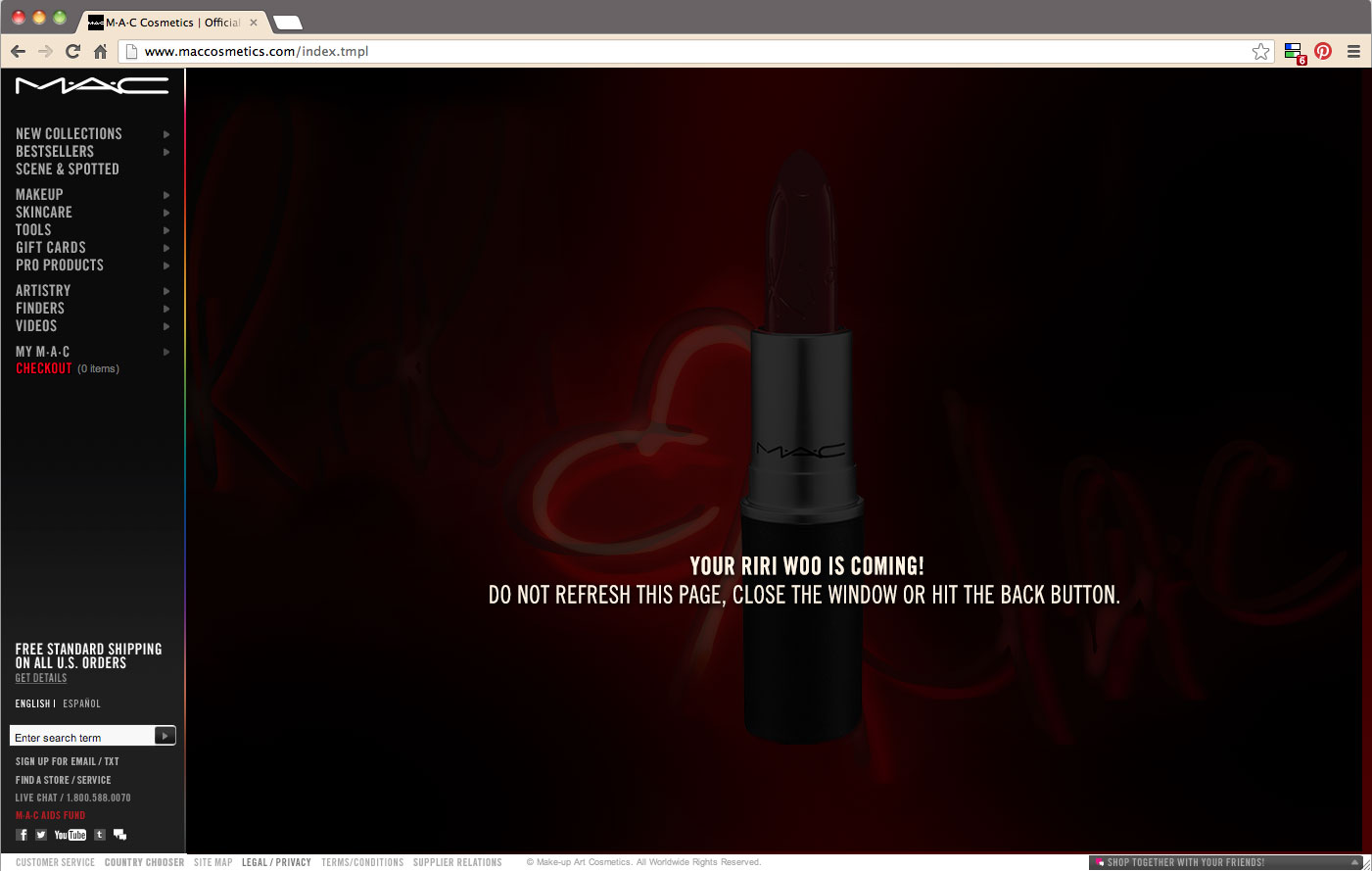Open a new browser tab
Screen dimensions: 1372x871
click(287, 23)
